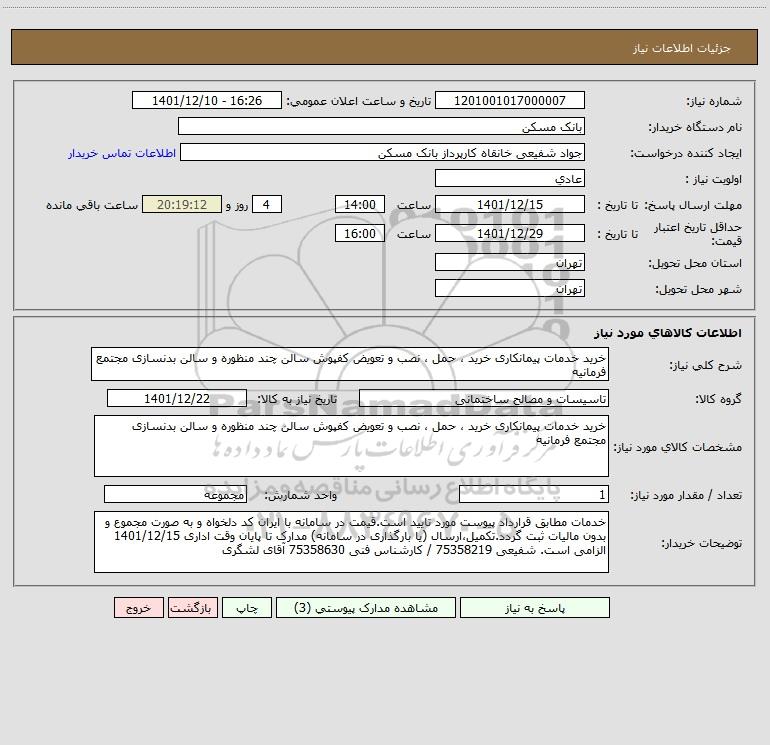Click the remaining time countdown 20:19:12

coord(182,204)
